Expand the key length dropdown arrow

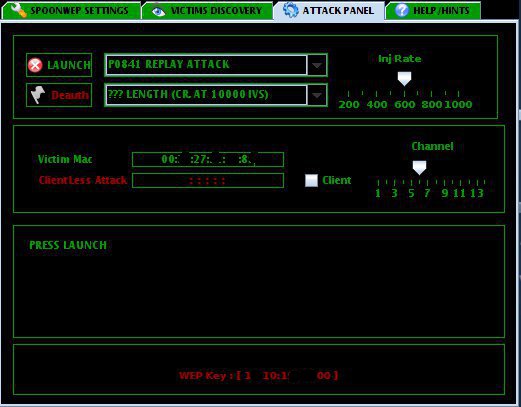coord(317,95)
